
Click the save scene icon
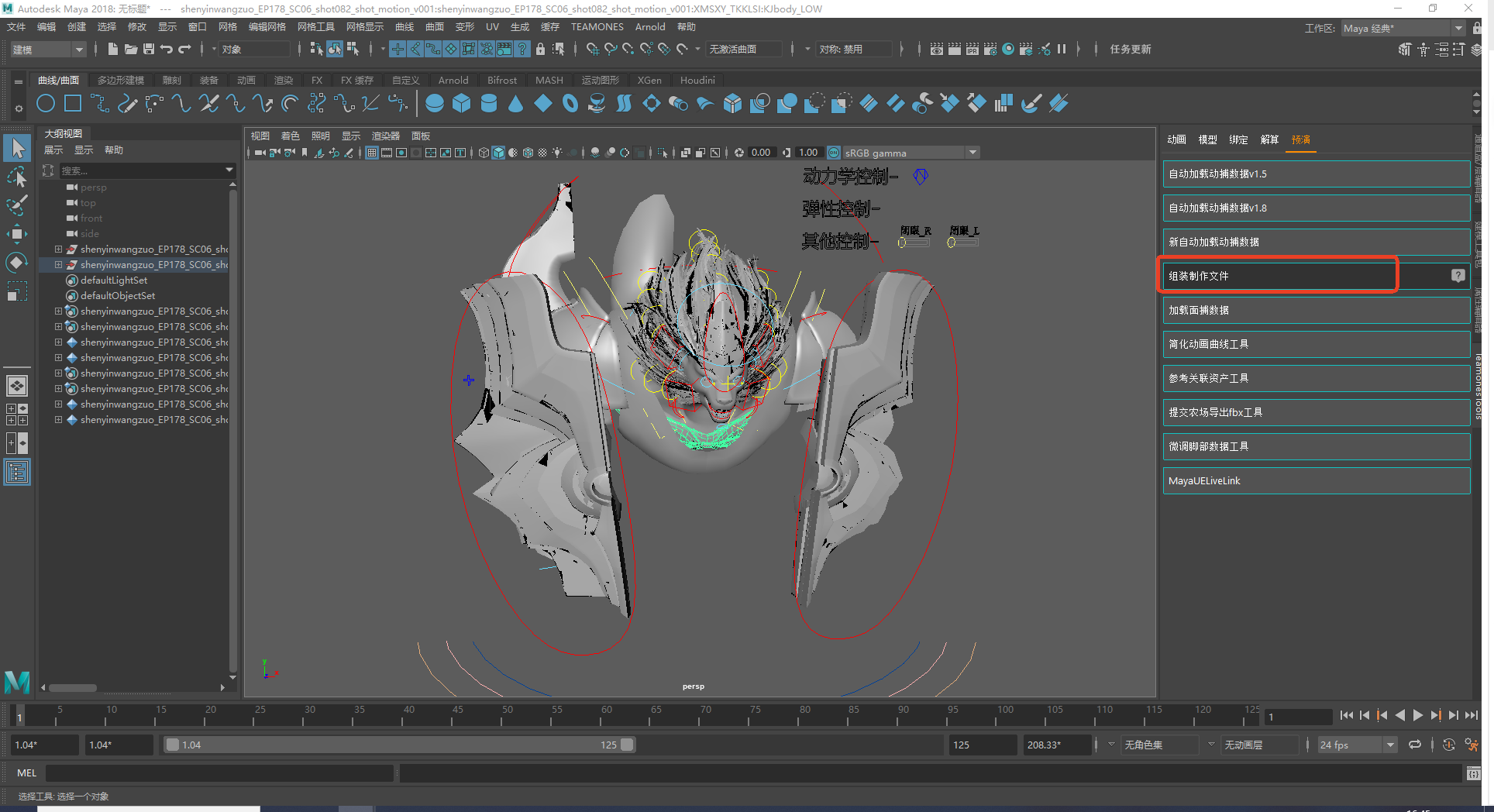pyautogui.click(x=148, y=50)
